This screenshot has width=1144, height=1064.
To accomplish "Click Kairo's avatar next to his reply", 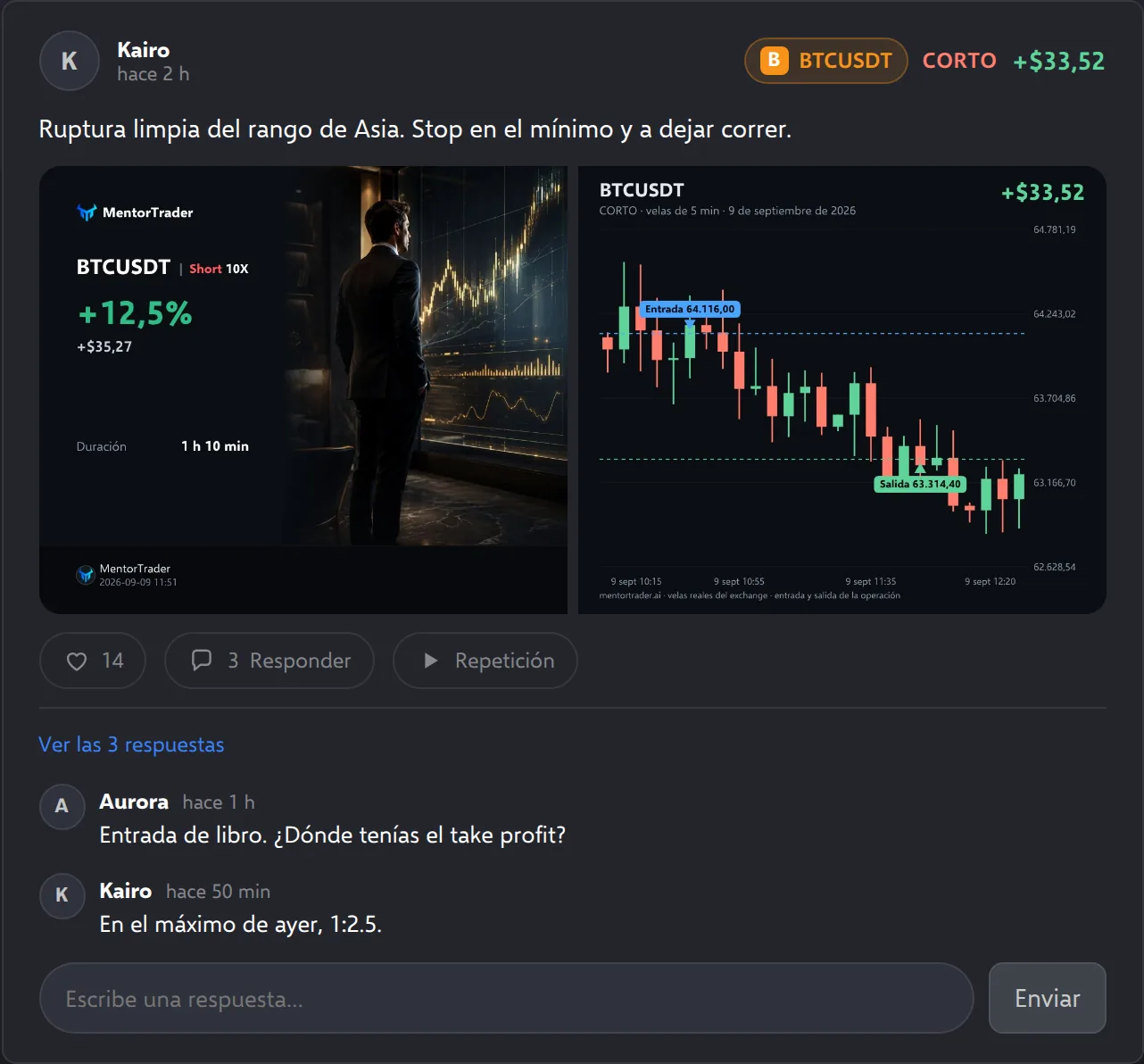I will tap(62, 895).
